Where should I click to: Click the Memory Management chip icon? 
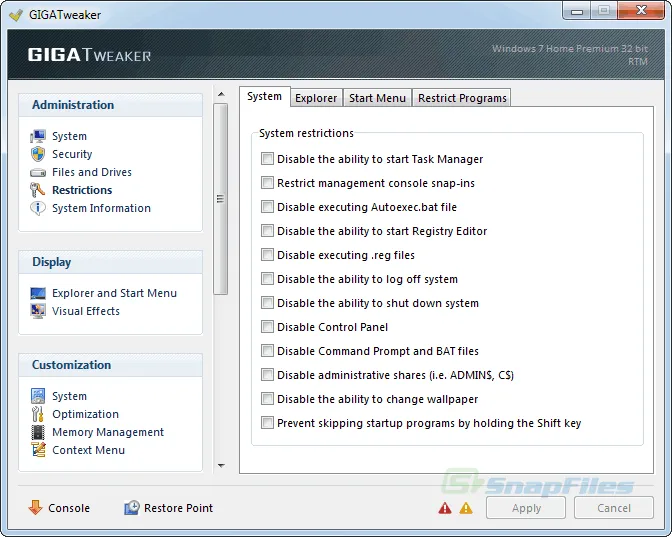38,432
